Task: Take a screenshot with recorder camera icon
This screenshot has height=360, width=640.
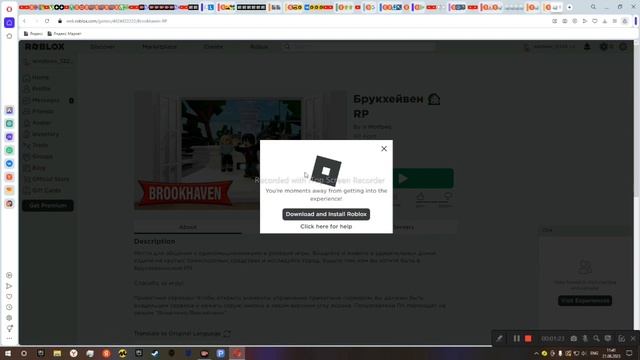Action: pyautogui.click(x=573, y=338)
